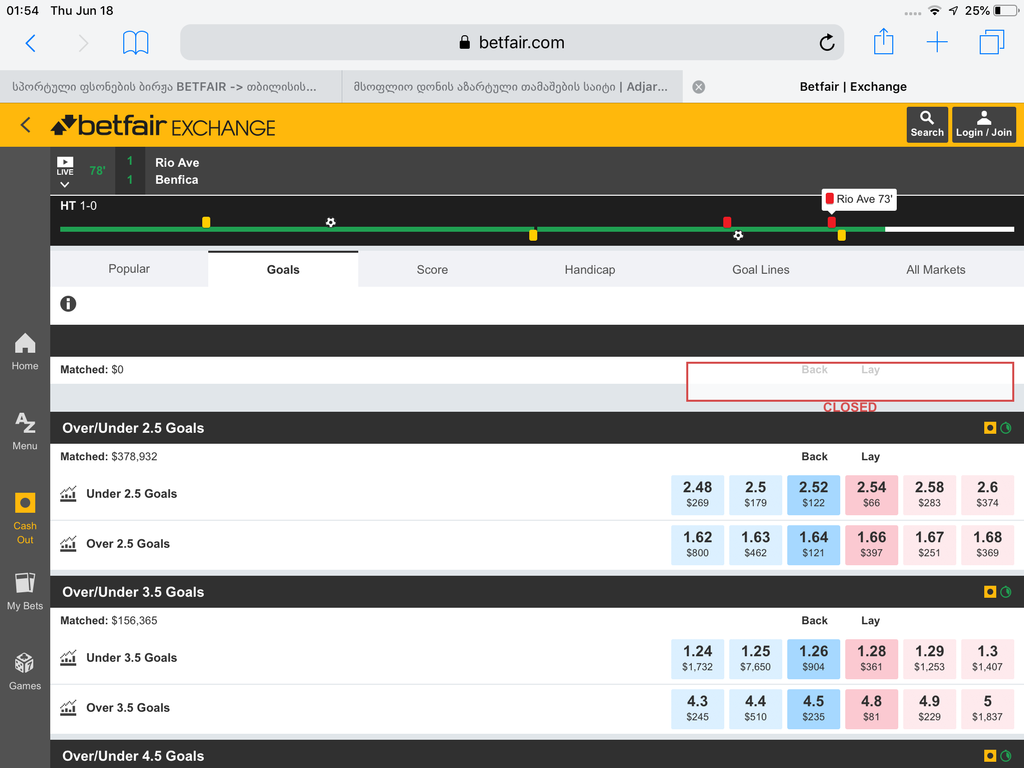
Task: Open the Safari share sheet
Action: 883,42
